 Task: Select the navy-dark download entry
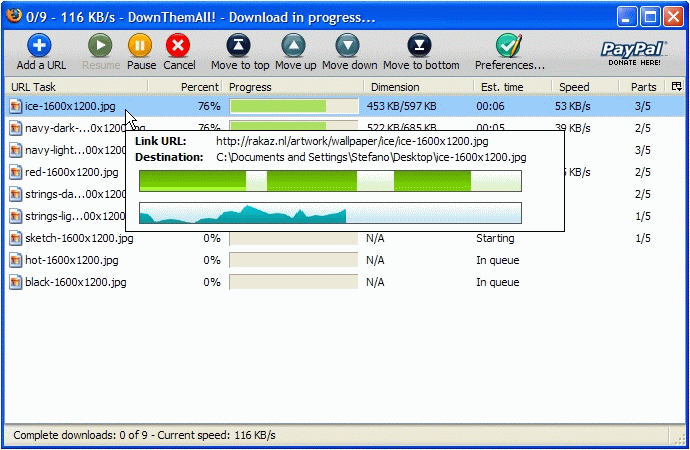(x=76, y=128)
